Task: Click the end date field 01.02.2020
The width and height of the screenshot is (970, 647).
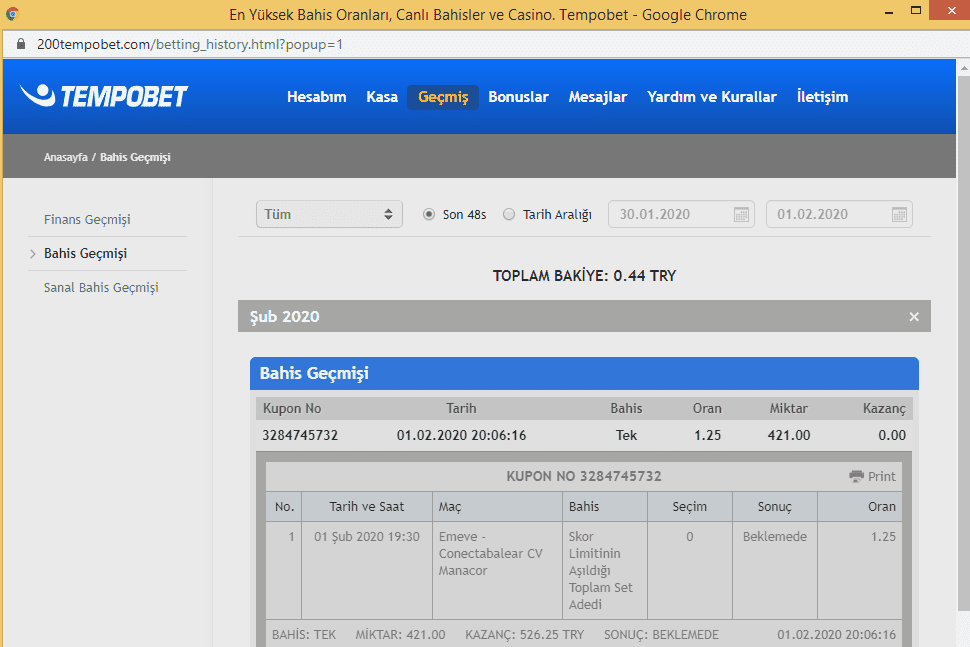Action: [839, 215]
